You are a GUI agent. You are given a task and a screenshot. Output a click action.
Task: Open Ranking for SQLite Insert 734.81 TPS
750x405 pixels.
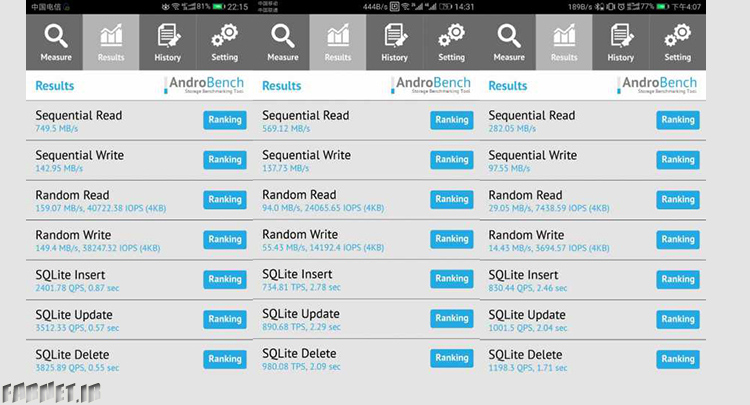(x=452, y=279)
